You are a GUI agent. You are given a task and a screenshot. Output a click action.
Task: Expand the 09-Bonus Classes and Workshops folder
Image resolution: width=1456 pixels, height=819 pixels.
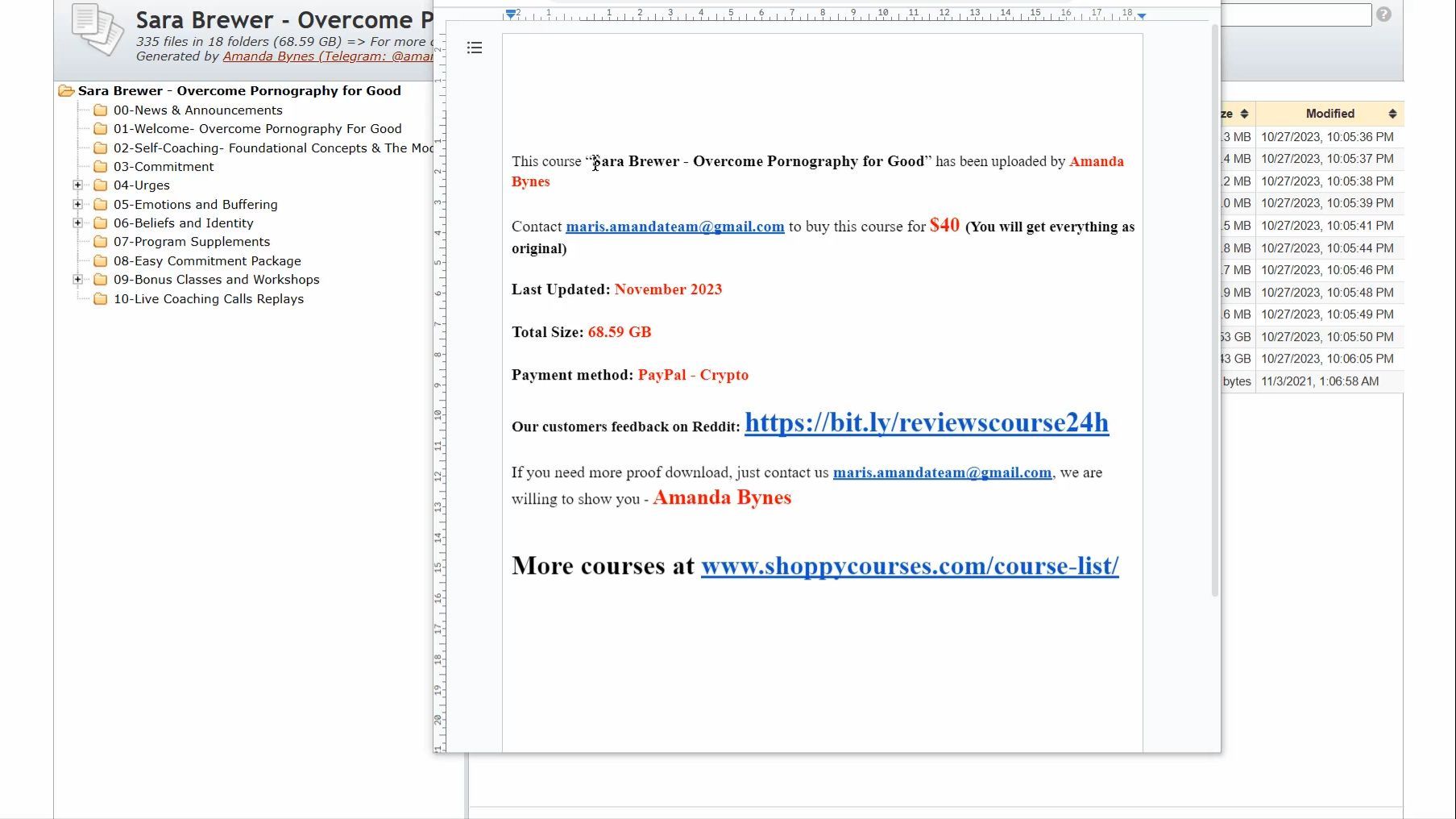pos(78,280)
